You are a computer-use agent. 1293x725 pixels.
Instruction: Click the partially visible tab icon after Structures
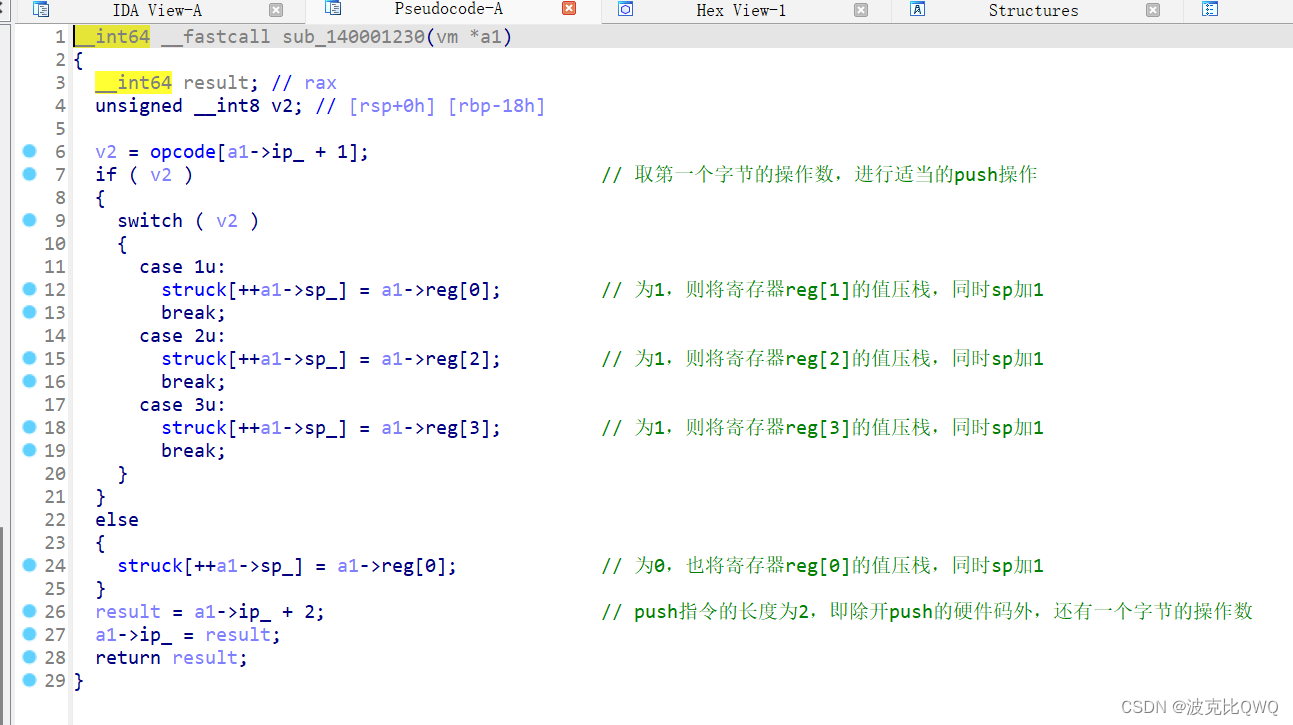coord(1210,10)
